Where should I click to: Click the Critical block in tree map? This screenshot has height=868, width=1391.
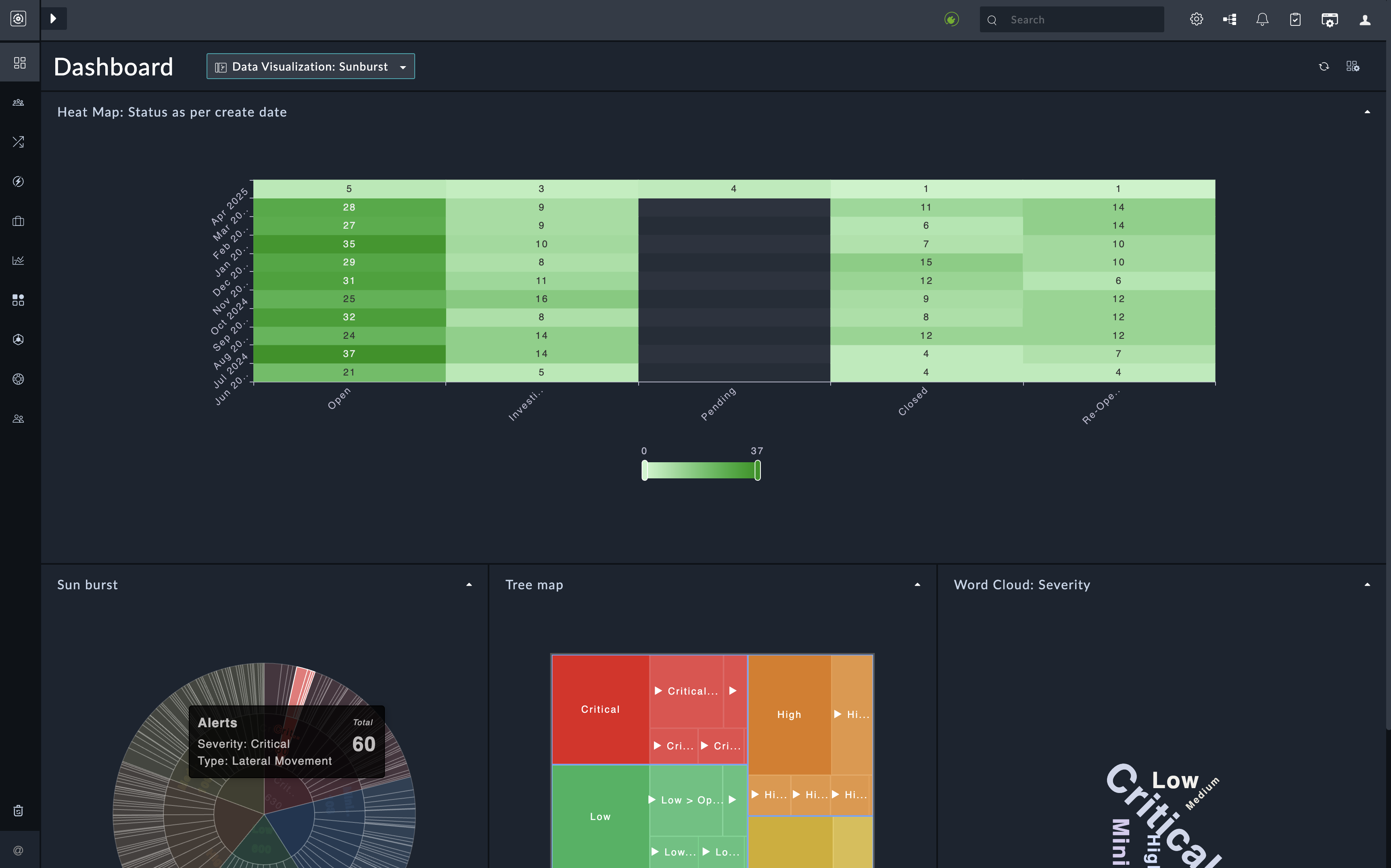click(600, 709)
